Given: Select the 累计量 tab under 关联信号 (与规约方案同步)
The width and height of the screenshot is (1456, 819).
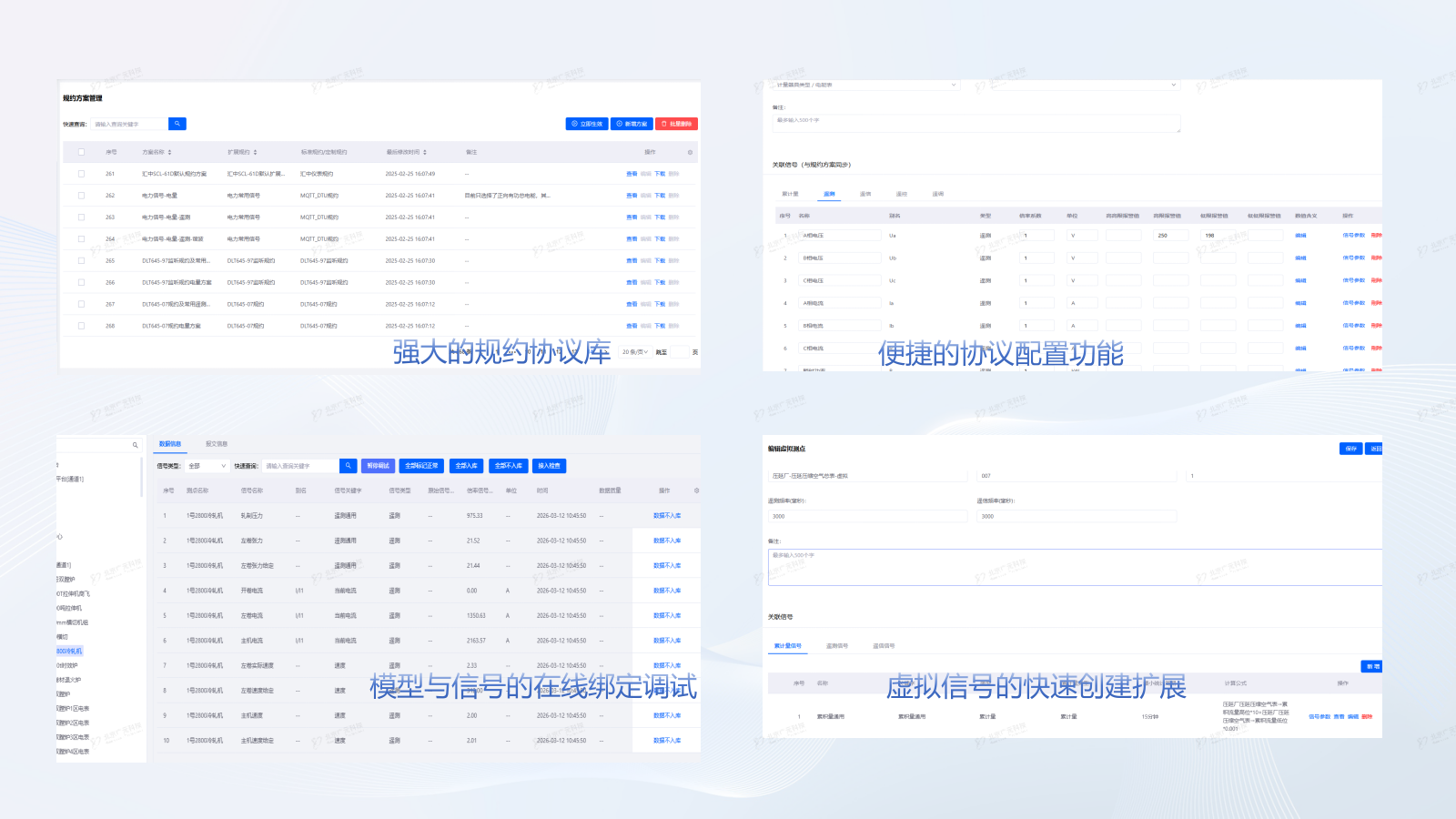Looking at the screenshot, I should point(790,194).
